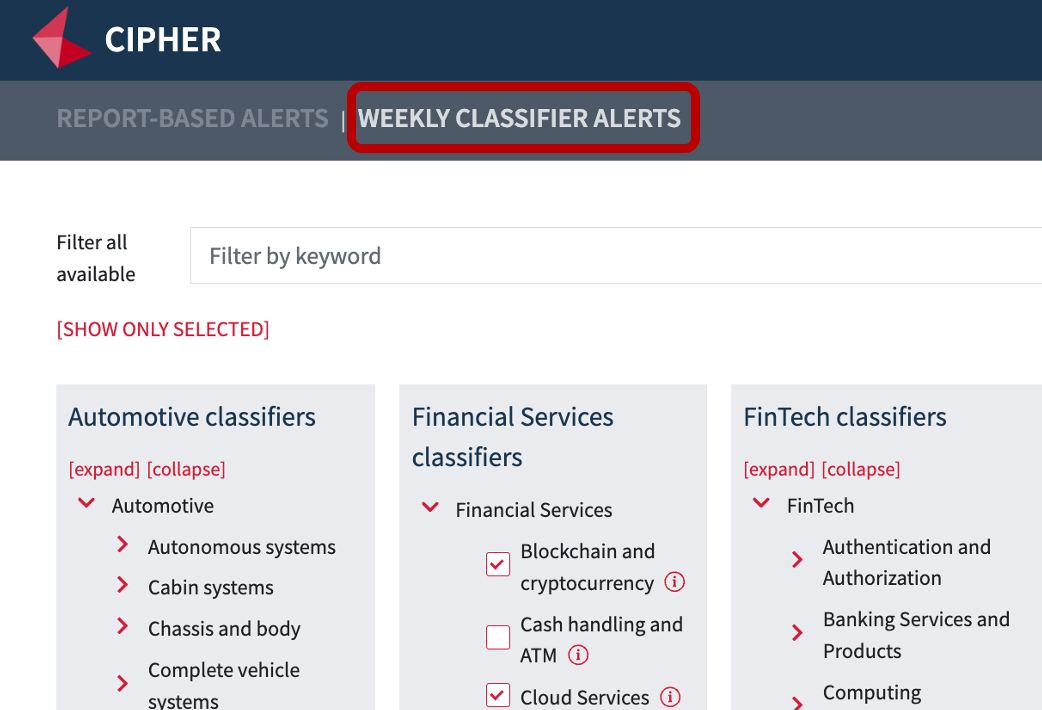Collapse the Automotive tree node
This screenshot has width=1042, height=710.
tap(86, 503)
